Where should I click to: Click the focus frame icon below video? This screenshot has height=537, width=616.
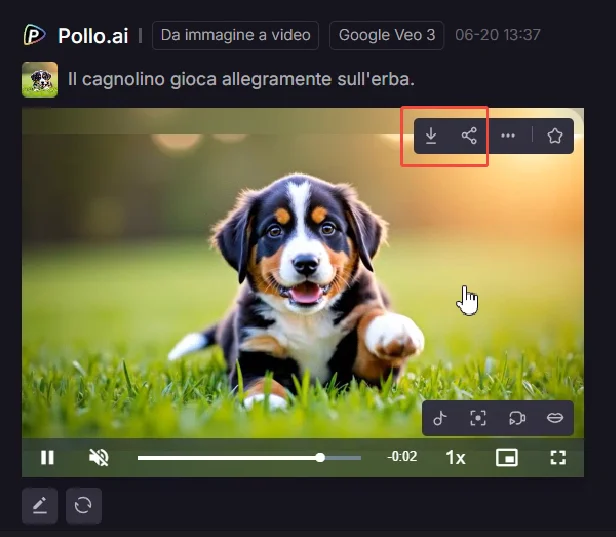point(478,418)
